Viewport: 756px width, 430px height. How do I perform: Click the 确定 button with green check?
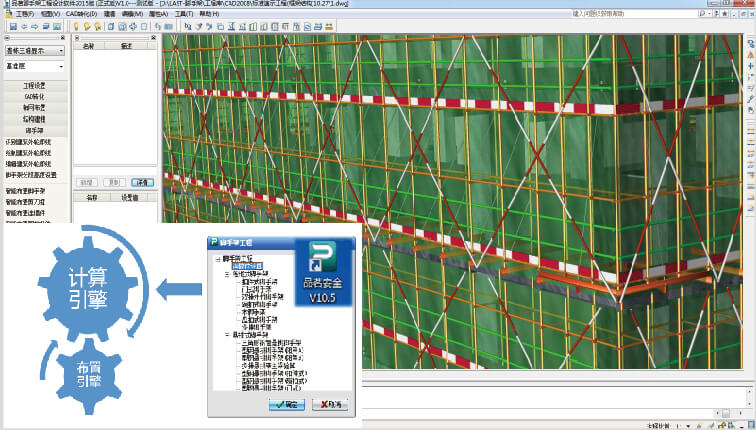[x=287, y=404]
